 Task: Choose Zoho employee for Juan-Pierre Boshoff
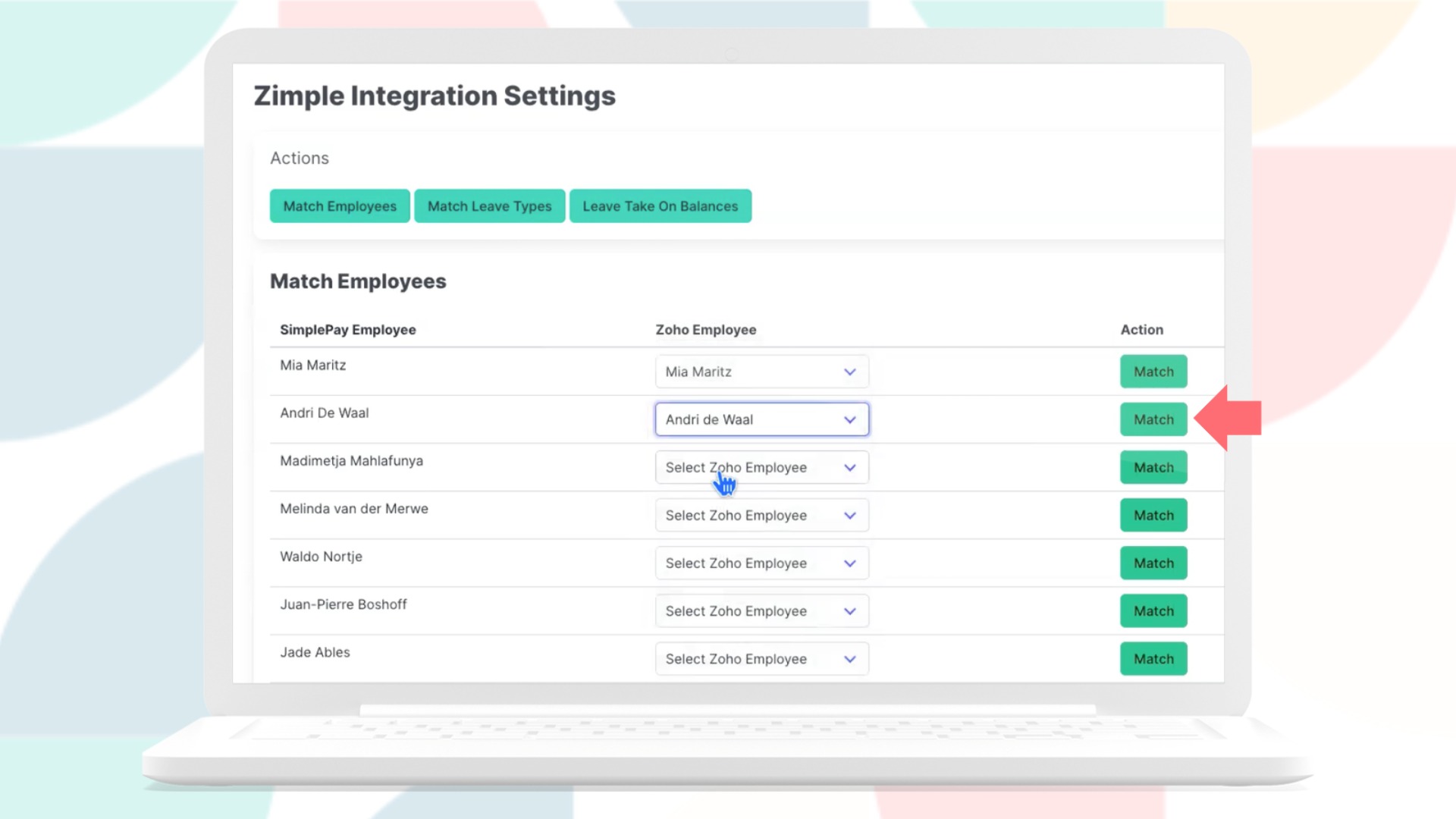click(761, 611)
